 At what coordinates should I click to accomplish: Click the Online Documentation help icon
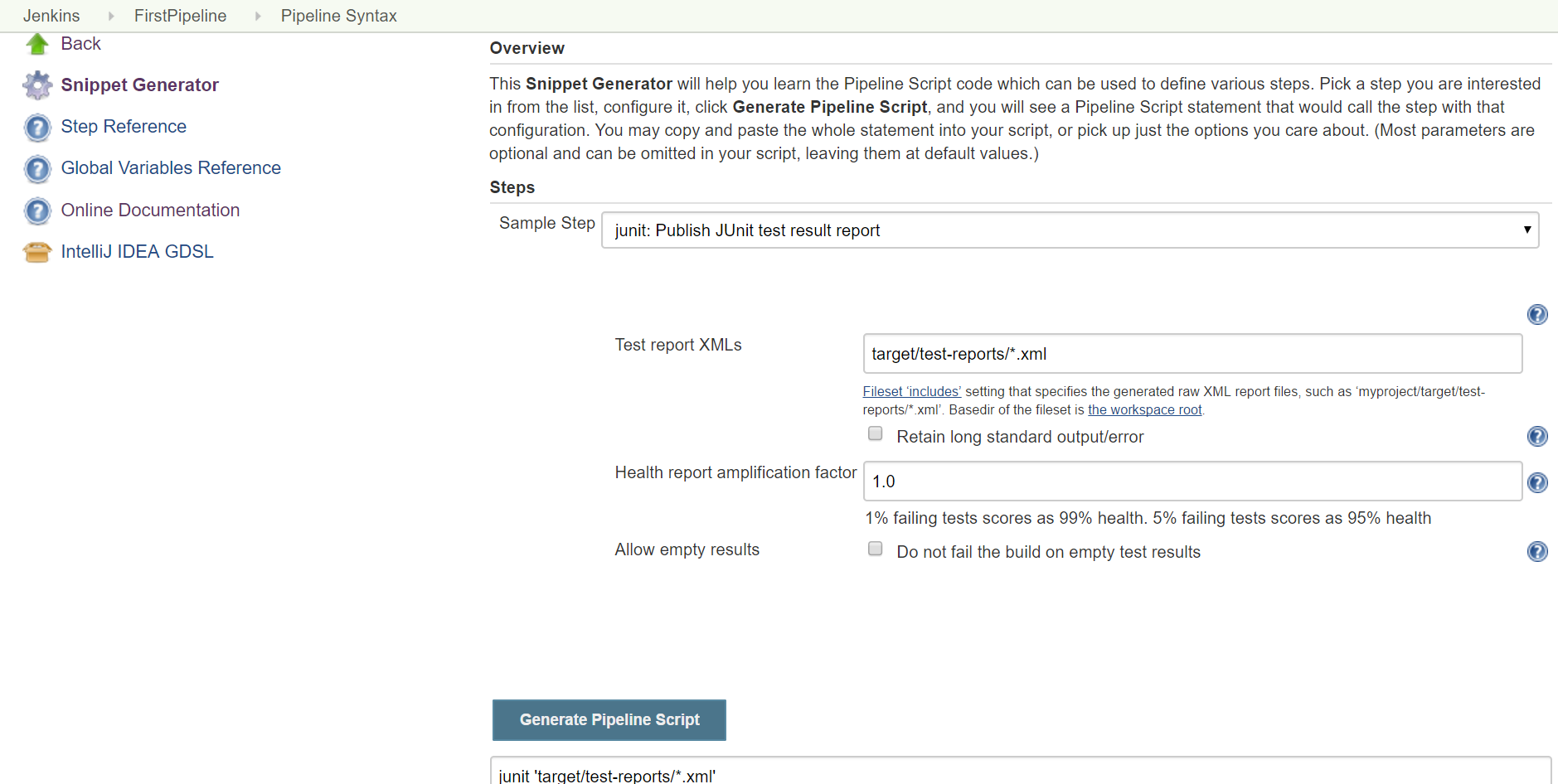point(37,211)
